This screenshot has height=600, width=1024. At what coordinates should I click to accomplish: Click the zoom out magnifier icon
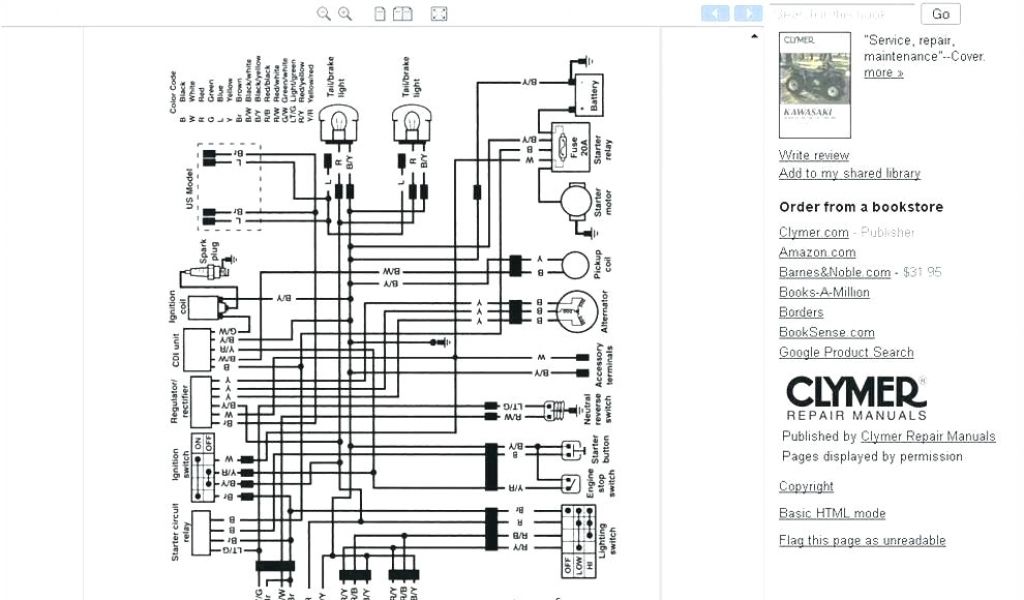(x=323, y=14)
